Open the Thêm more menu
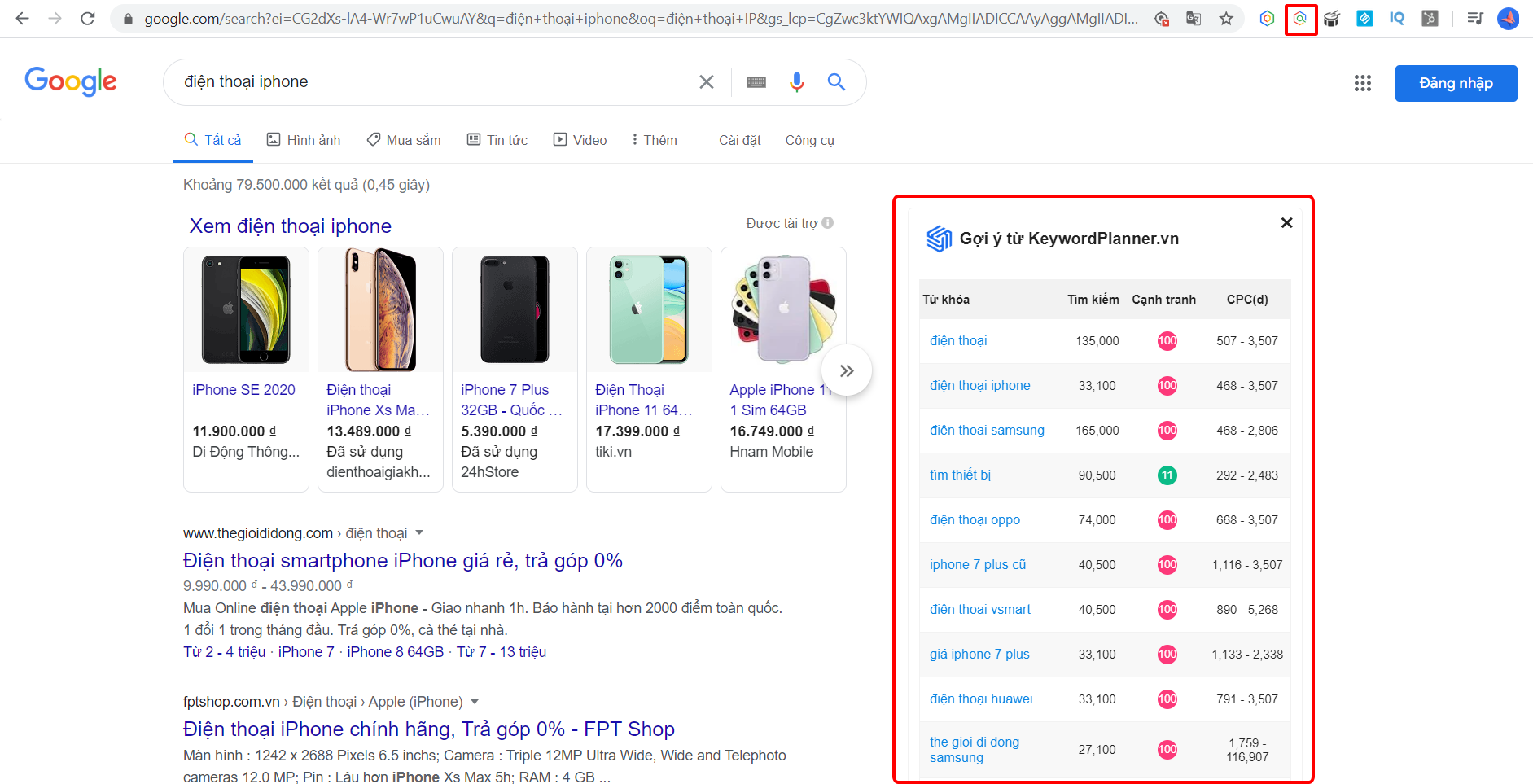The height and width of the screenshot is (784, 1533). coord(655,140)
